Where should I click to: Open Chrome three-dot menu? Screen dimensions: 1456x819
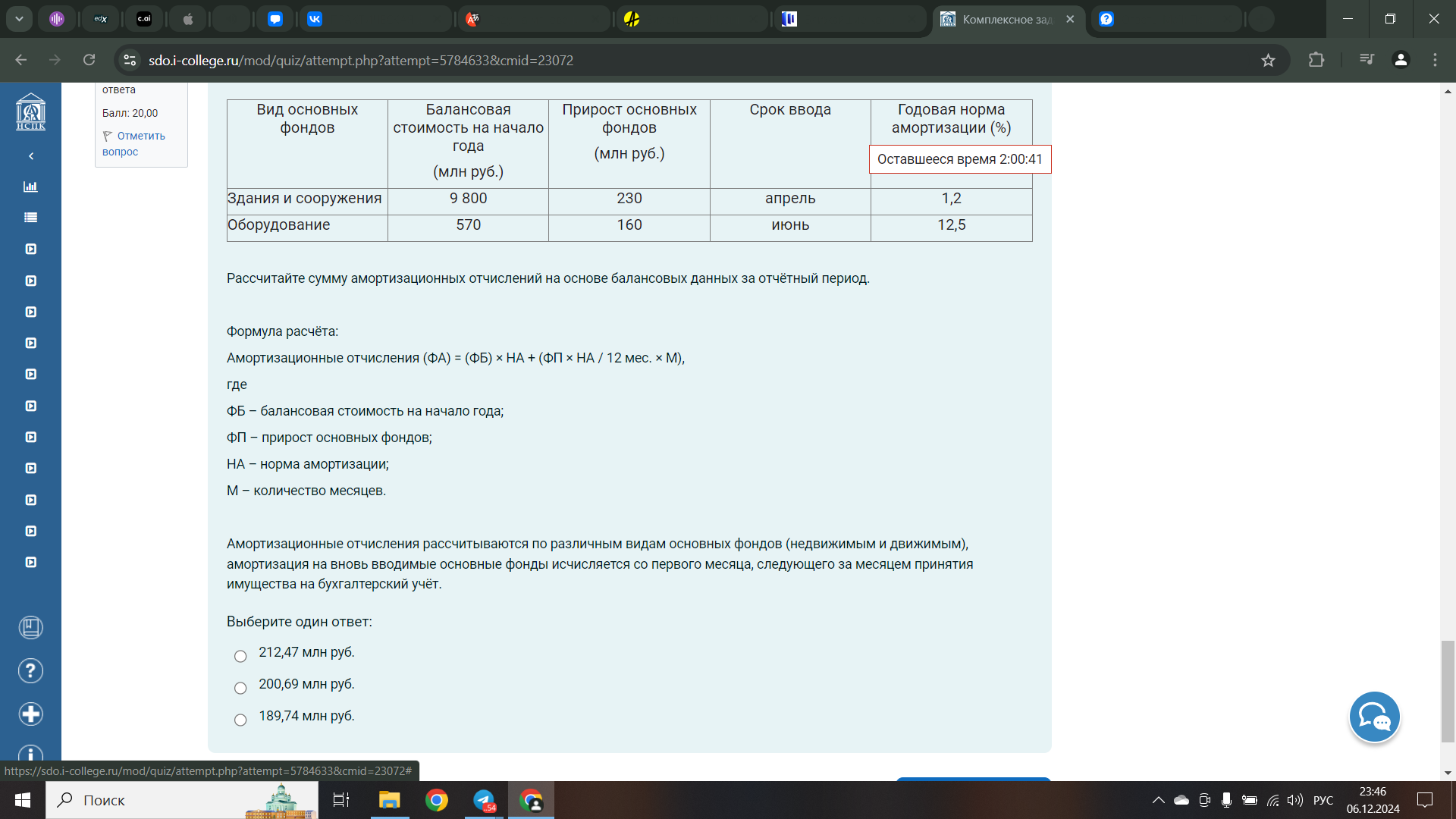tap(1435, 60)
